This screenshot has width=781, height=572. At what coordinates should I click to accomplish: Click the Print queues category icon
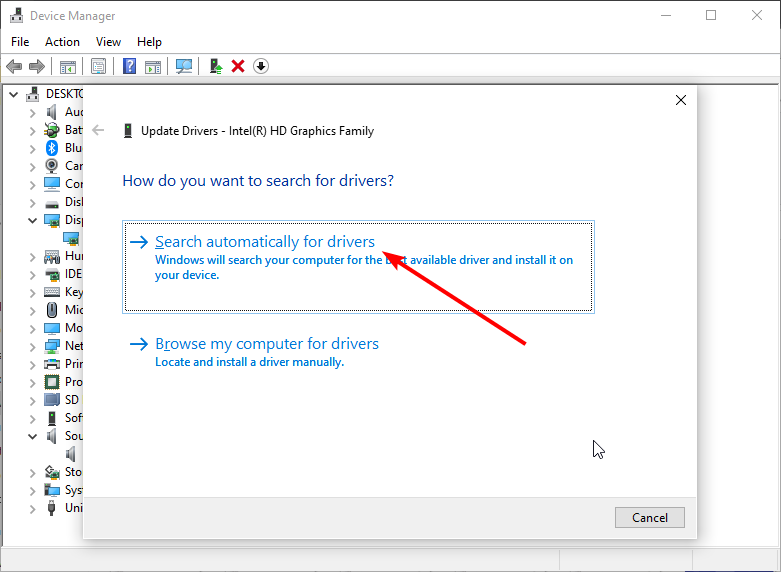pos(52,364)
